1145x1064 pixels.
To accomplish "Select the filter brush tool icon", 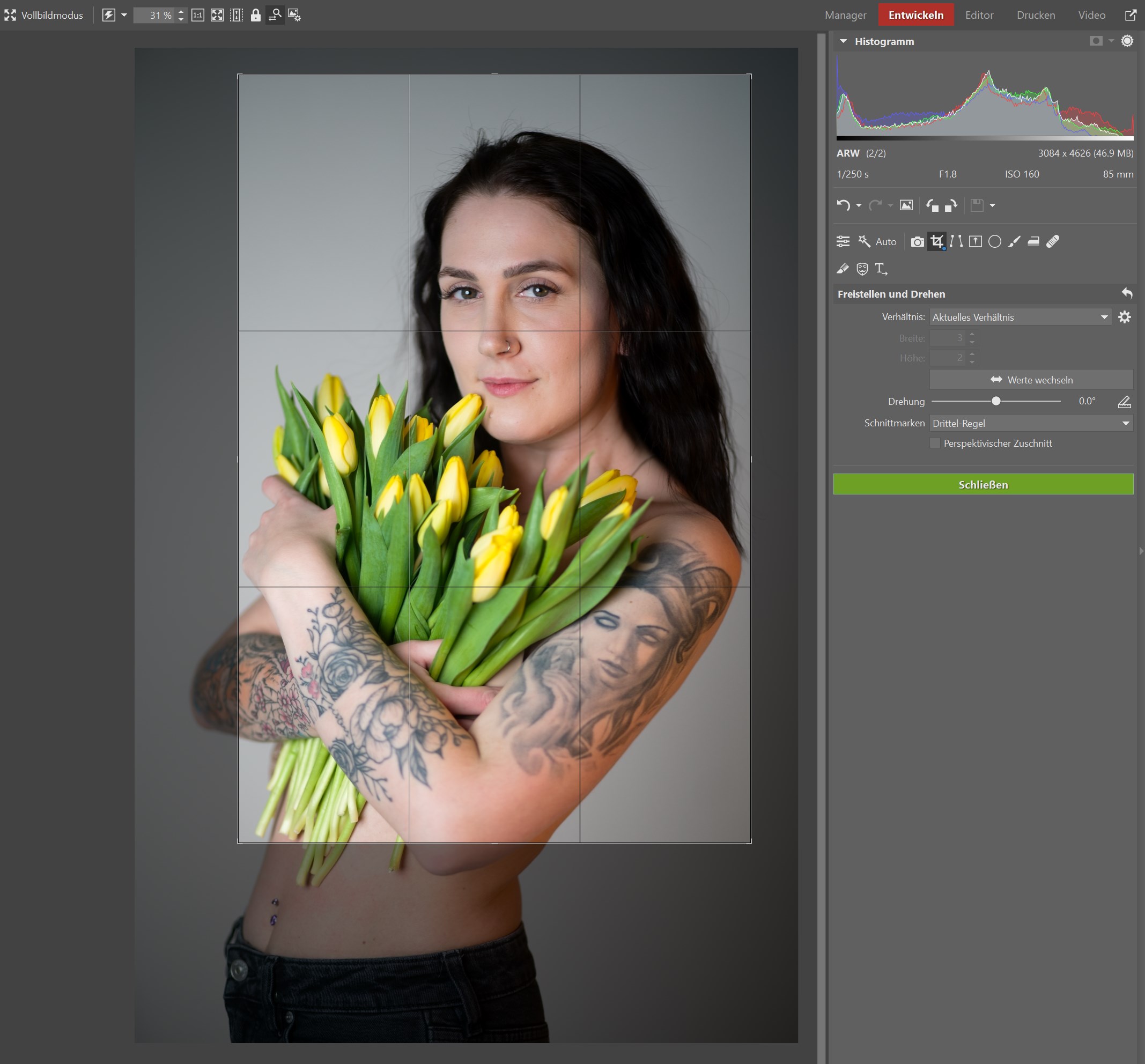I will 1014,241.
